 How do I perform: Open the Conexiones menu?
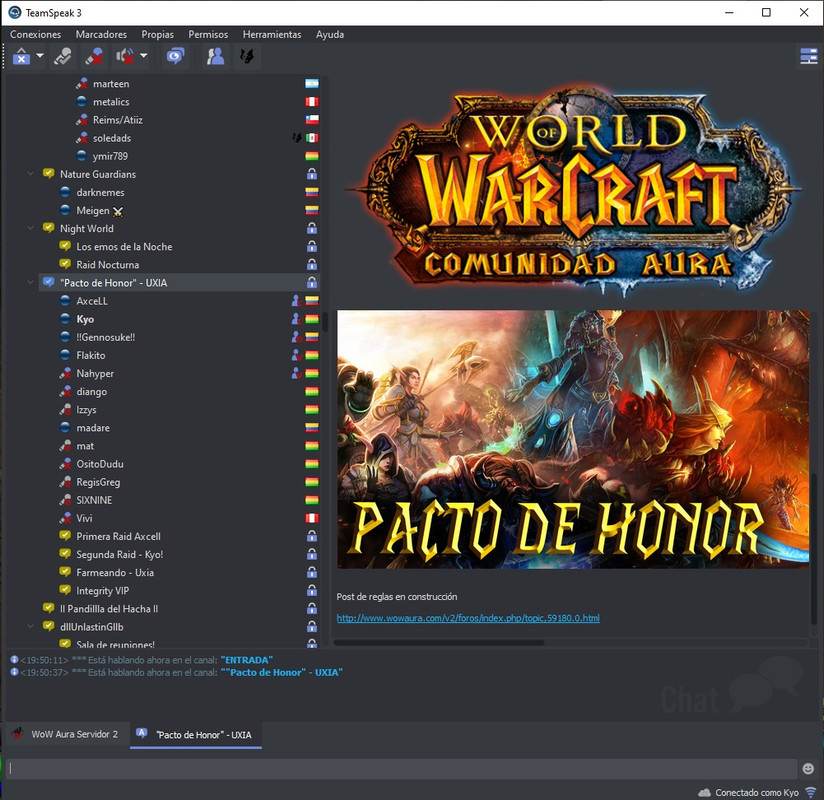[x=35, y=34]
